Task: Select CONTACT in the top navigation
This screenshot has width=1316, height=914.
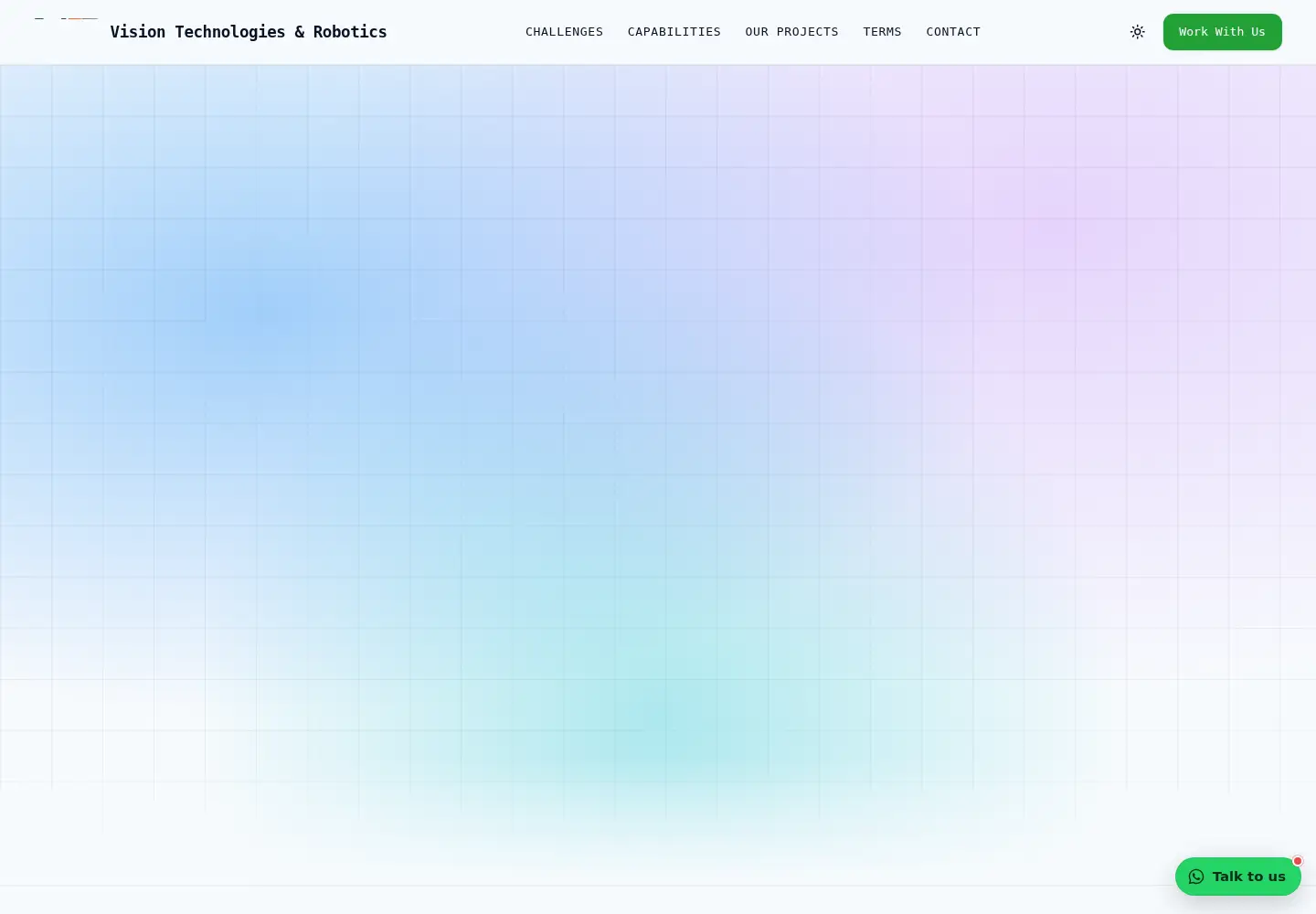Action: (953, 32)
